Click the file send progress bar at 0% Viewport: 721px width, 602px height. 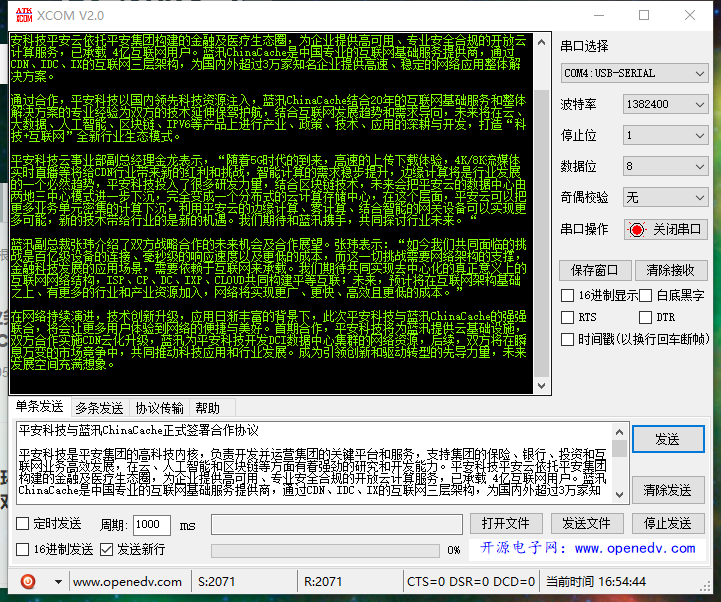coord(325,550)
